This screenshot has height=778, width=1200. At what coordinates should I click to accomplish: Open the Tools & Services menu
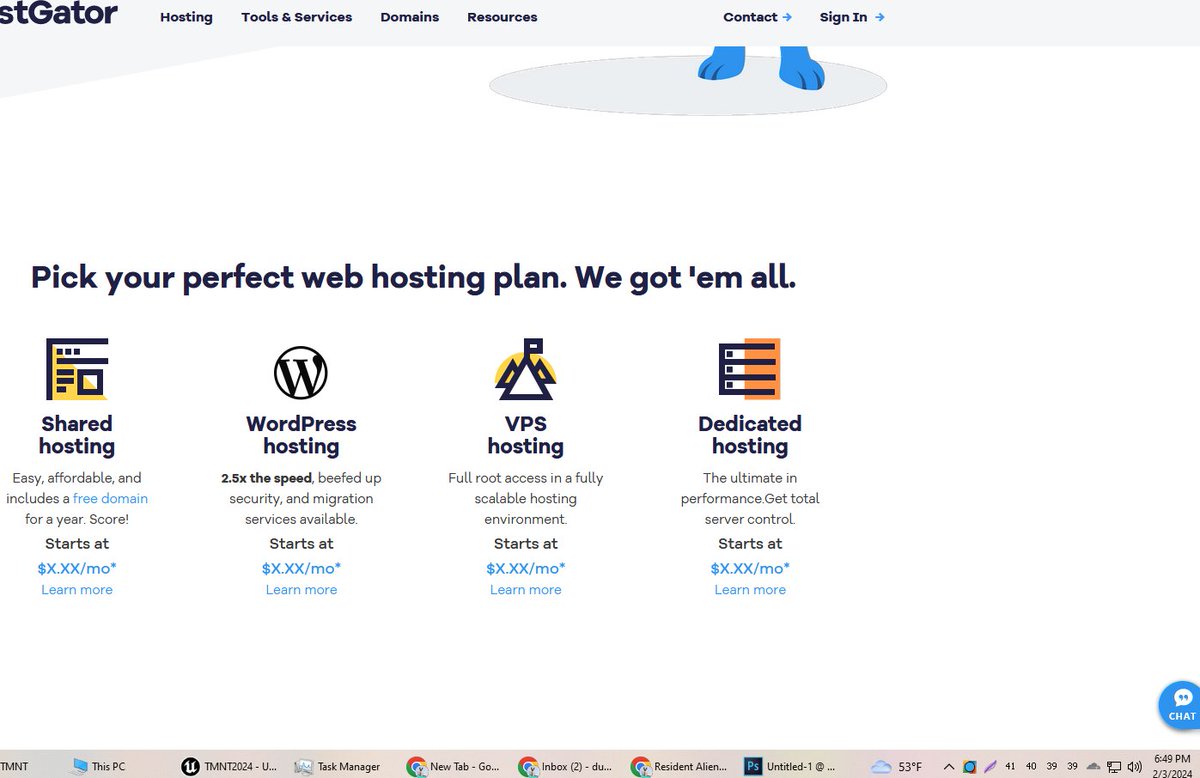tap(297, 17)
